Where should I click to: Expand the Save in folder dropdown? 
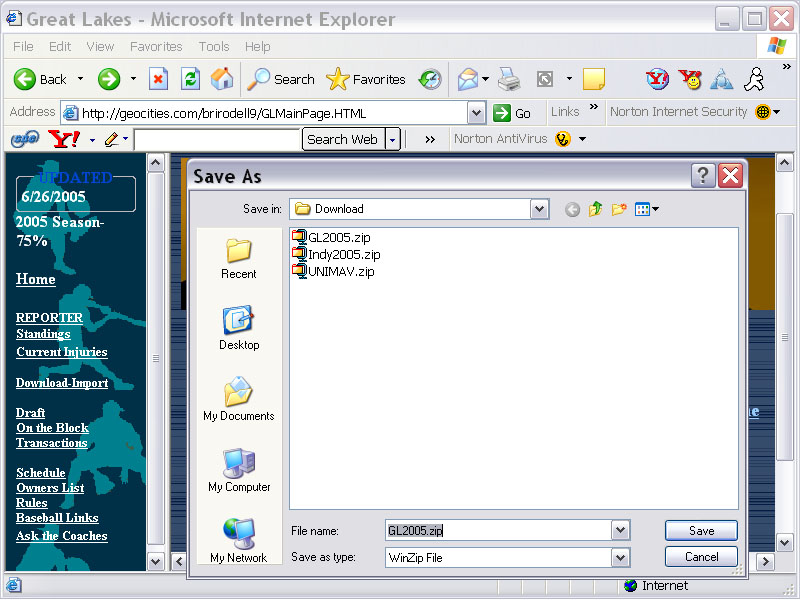pos(540,209)
